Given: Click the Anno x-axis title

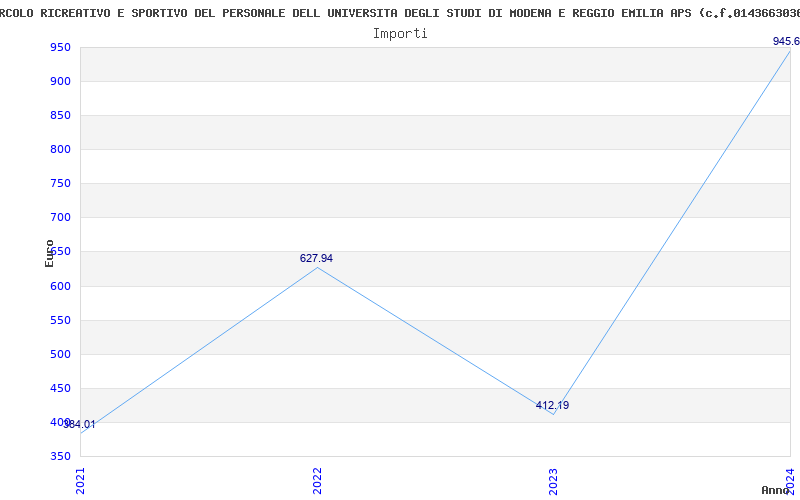Looking at the screenshot, I should pos(776,490).
